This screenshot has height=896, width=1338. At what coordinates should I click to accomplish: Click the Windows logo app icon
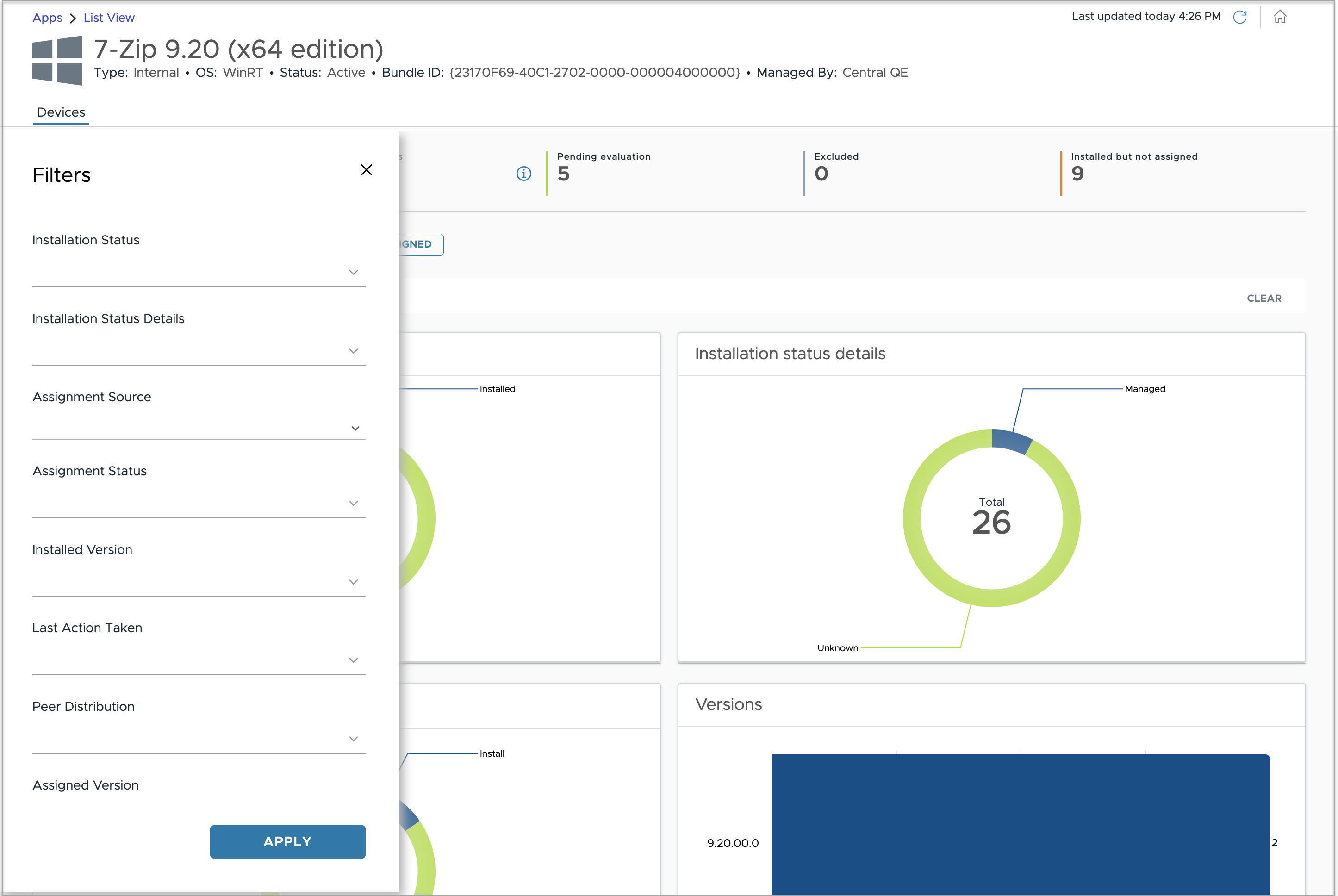(57, 61)
